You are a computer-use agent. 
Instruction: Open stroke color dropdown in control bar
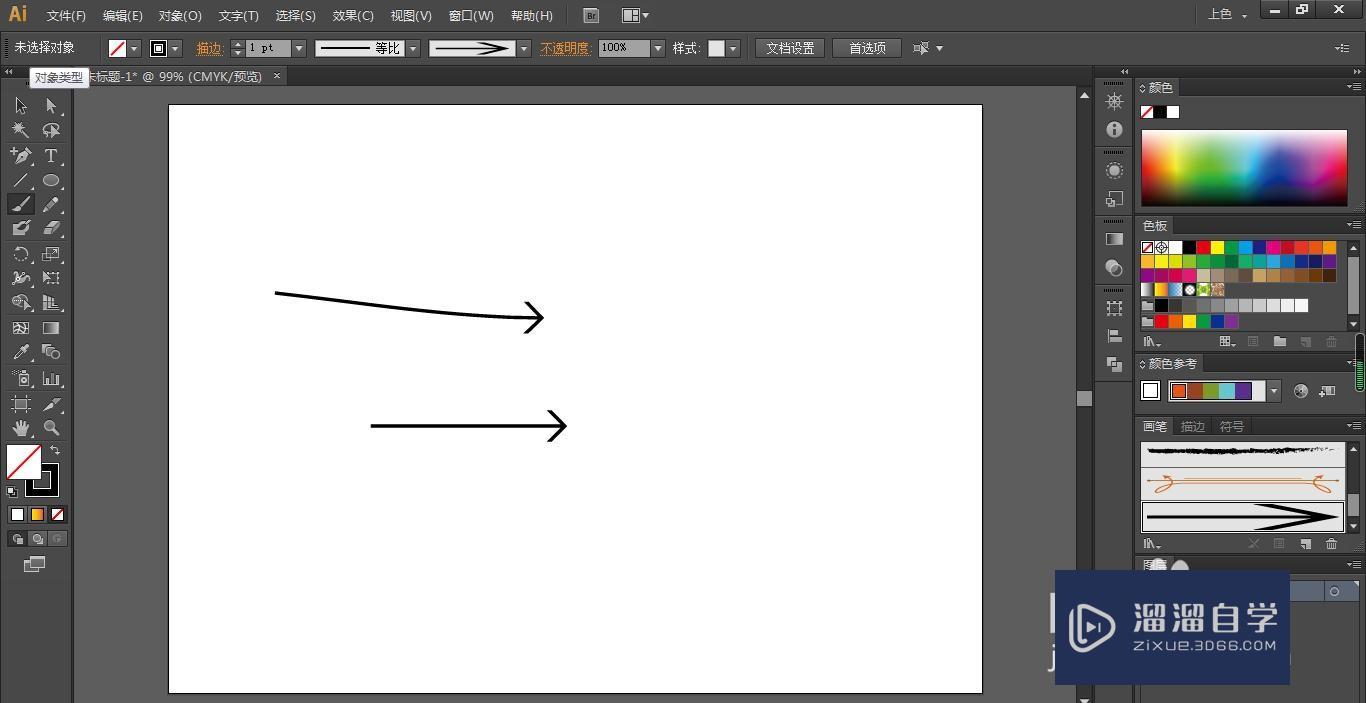click(176, 48)
